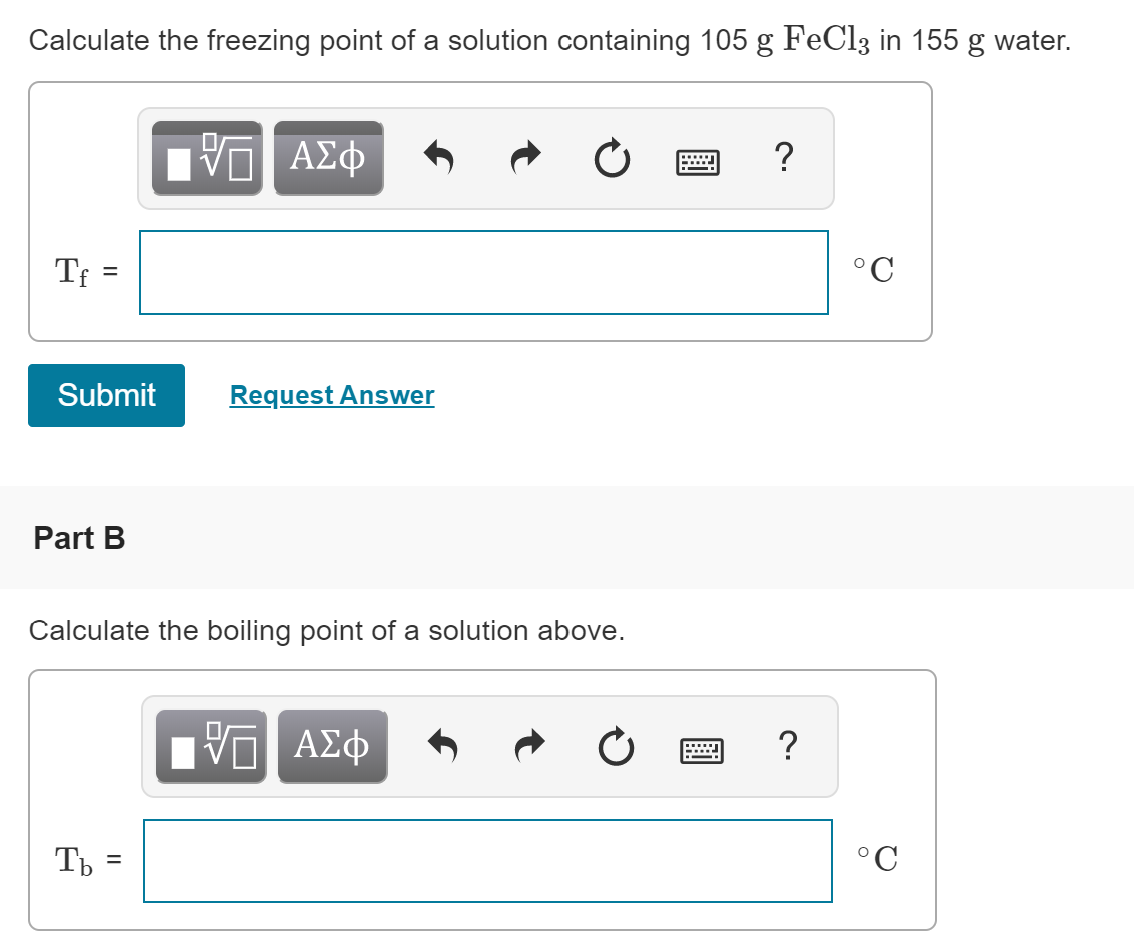
Task: Submit the freezing point answer
Action: coord(106,395)
